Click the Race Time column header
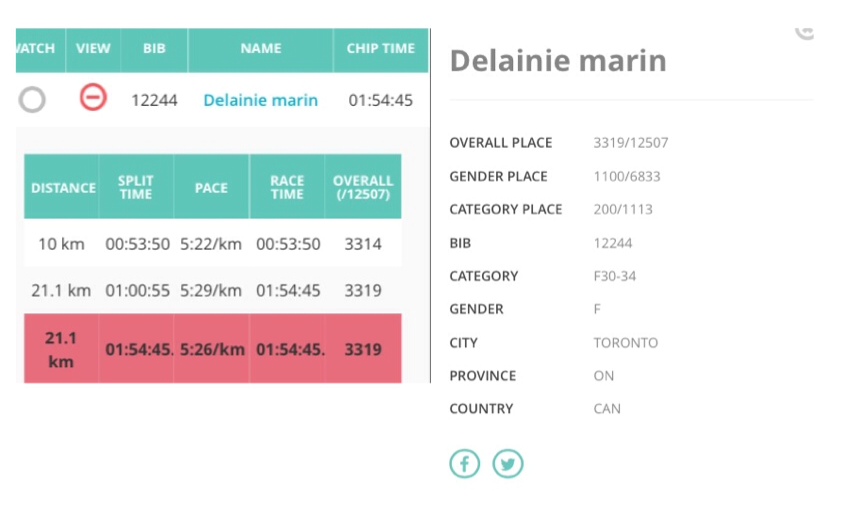The image size is (844, 520). pyautogui.click(x=287, y=187)
